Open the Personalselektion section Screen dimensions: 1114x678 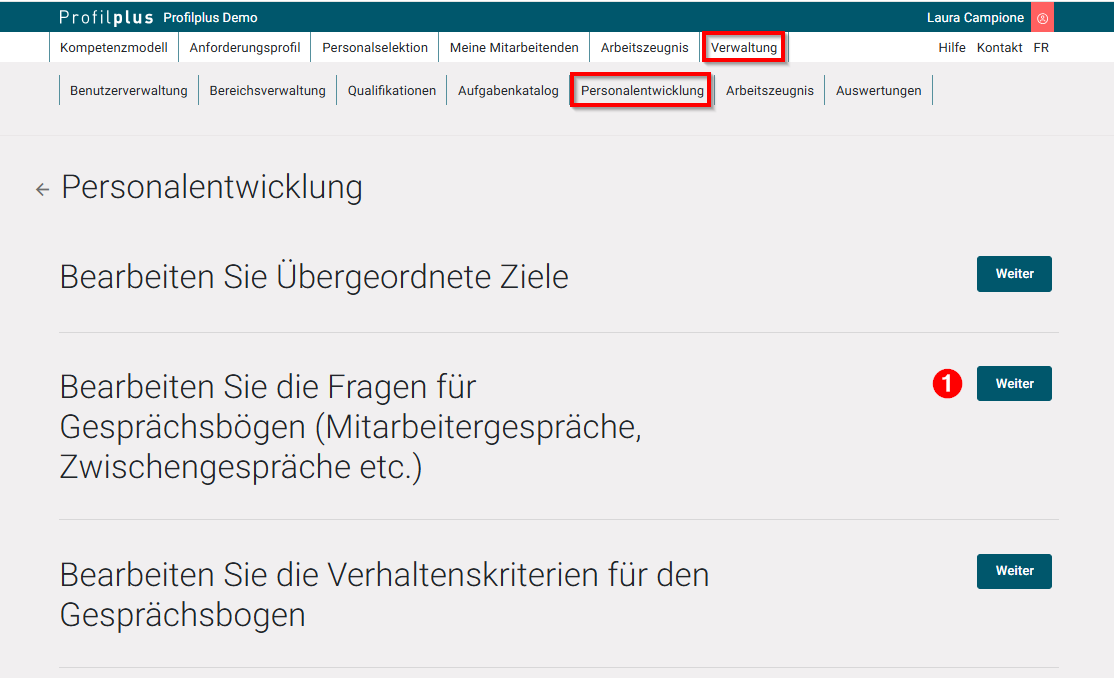[374, 47]
